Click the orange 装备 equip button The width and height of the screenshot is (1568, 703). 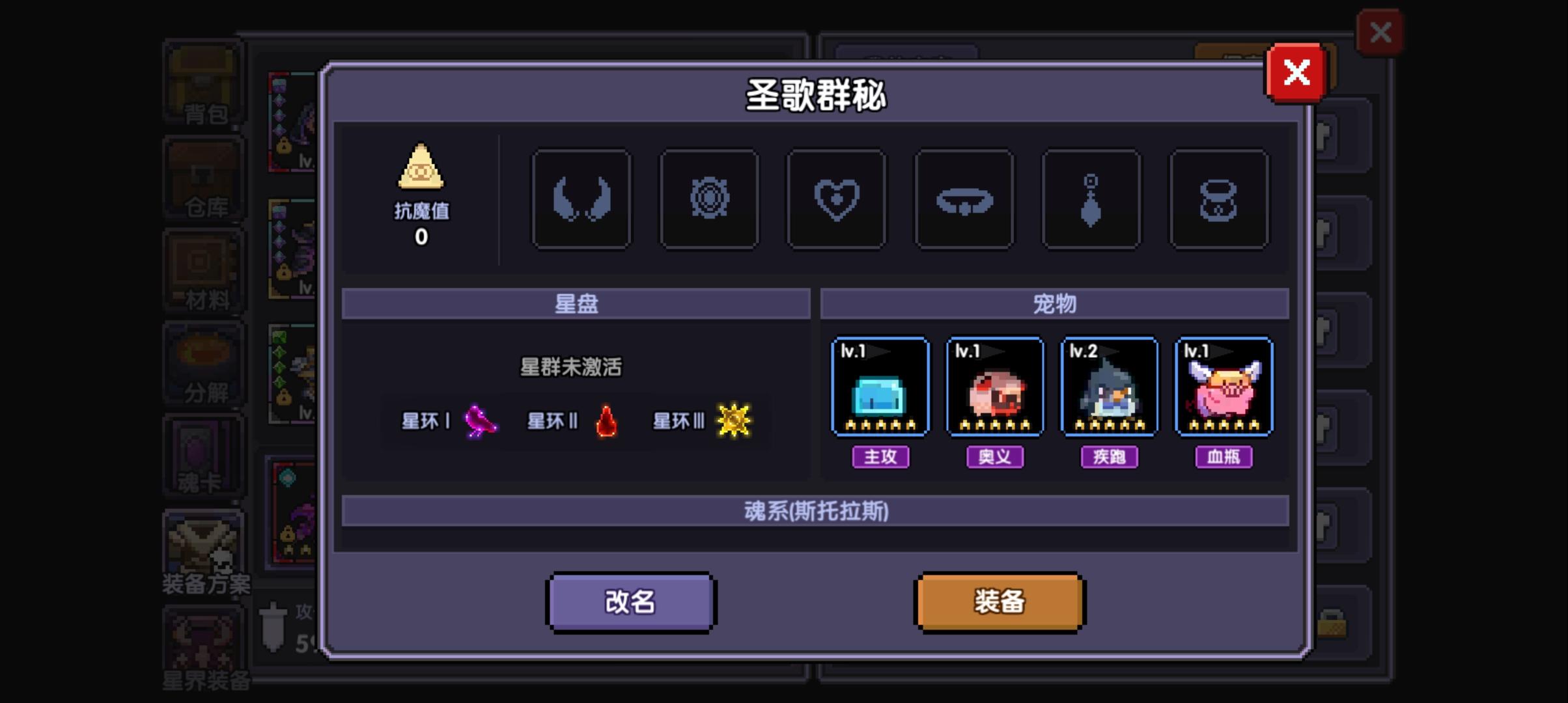pos(1000,602)
